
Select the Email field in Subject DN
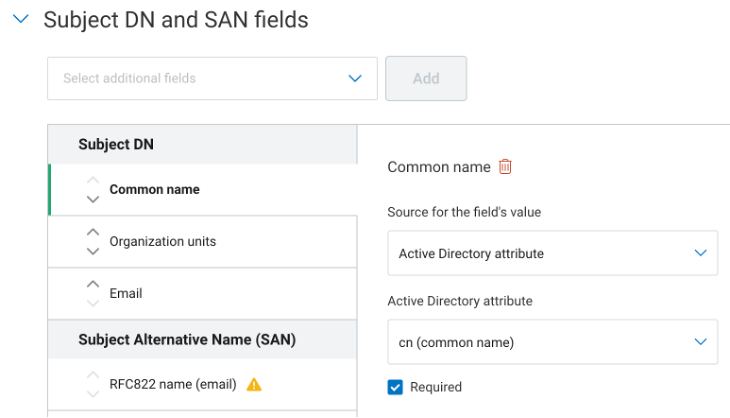pyautogui.click(x=126, y=294)
